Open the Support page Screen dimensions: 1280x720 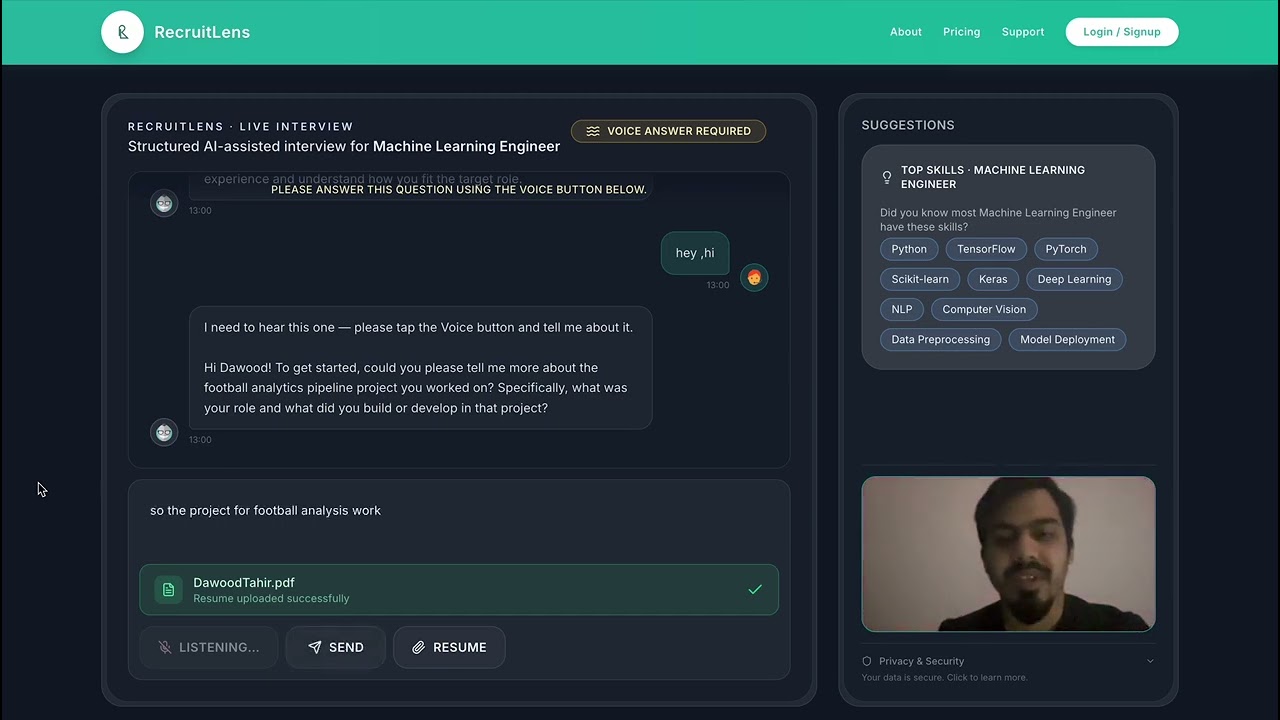(1023, 32)
